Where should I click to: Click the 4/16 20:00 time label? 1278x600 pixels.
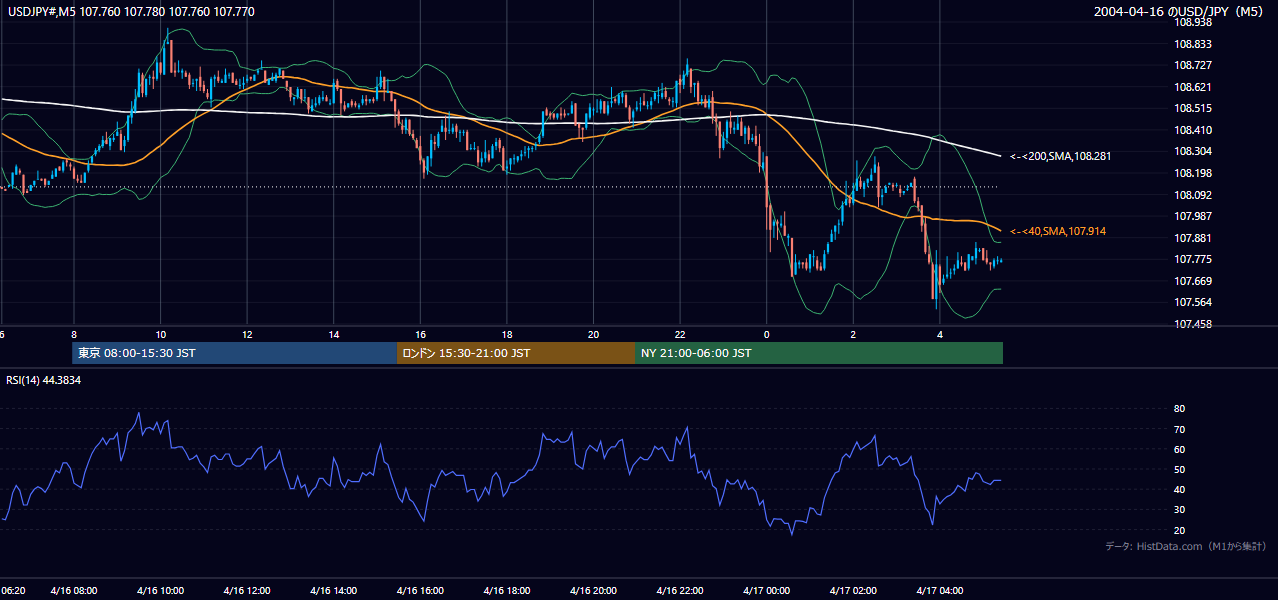click(594, 590)
